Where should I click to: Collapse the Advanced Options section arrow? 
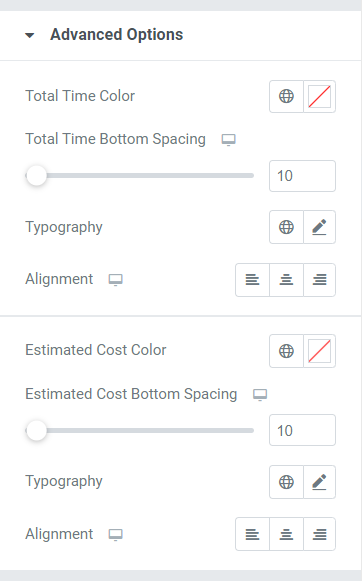(30, 36)
